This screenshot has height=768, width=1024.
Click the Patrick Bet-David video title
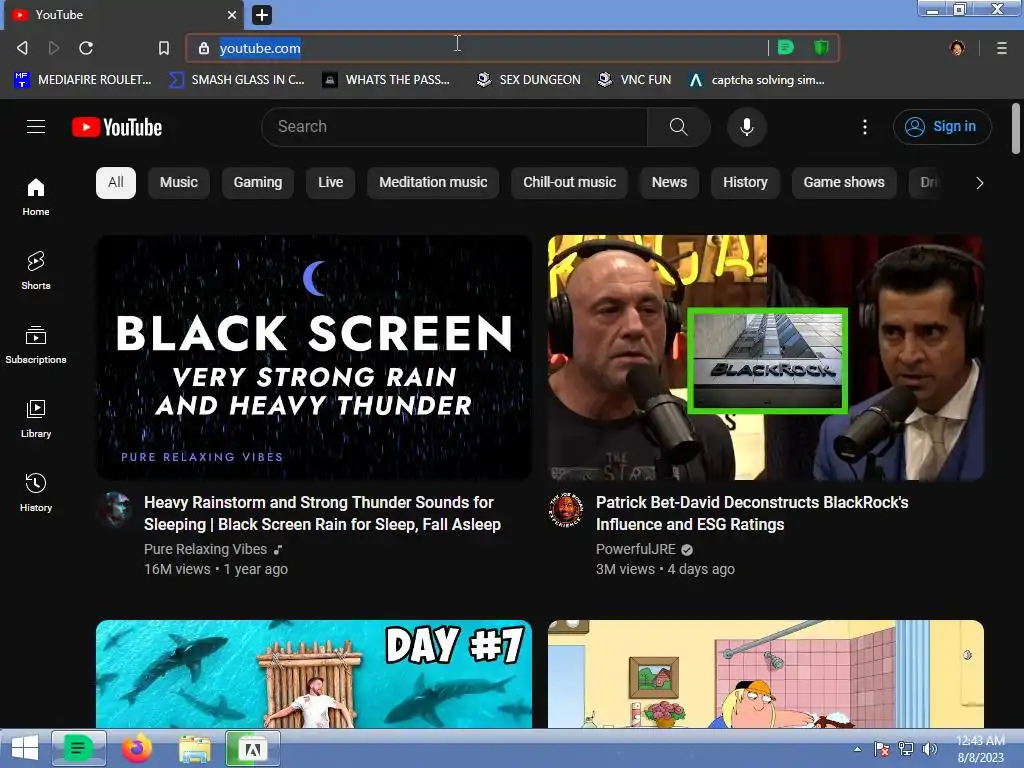coord(752,513)
